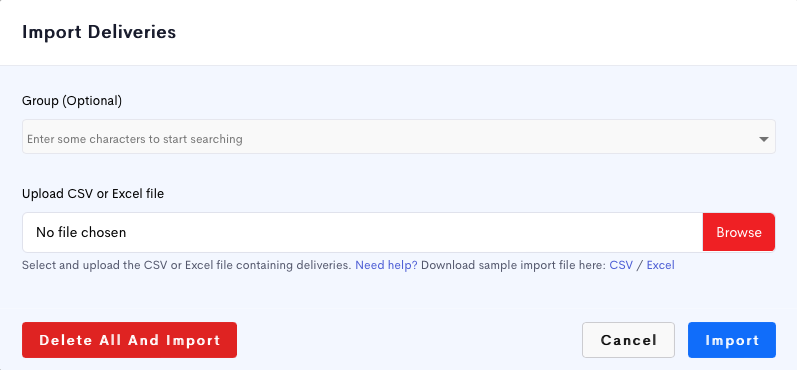
Task: Choose a file using the Browse control
Action: pyautogui.click(x=739, y=232)
